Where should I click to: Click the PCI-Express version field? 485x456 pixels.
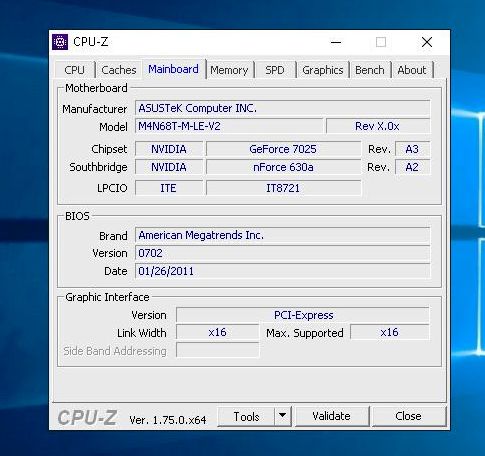303,315
